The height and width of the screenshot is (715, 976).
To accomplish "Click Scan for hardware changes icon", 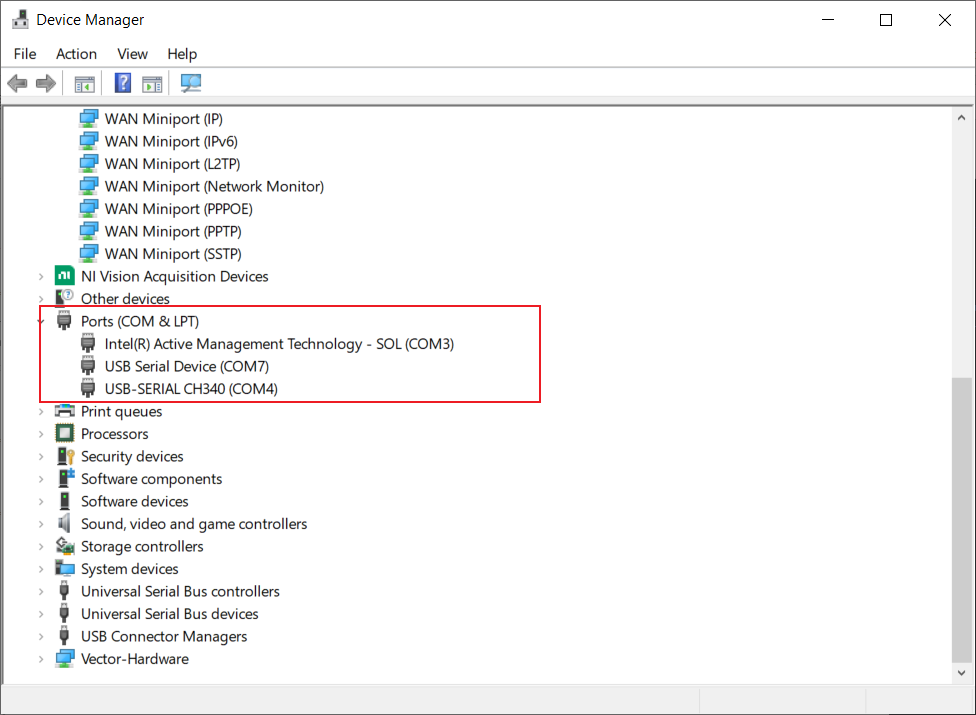I will 190,83.
